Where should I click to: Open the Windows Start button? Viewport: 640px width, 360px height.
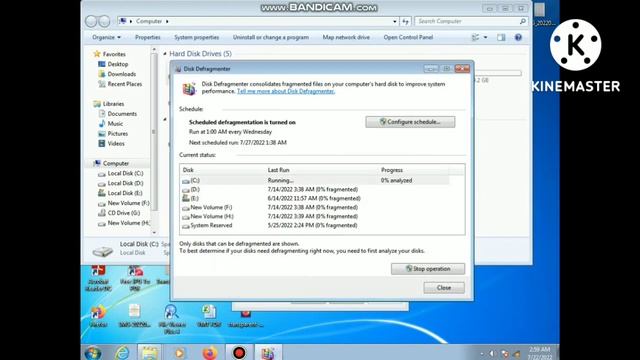[x=93, y=353]
